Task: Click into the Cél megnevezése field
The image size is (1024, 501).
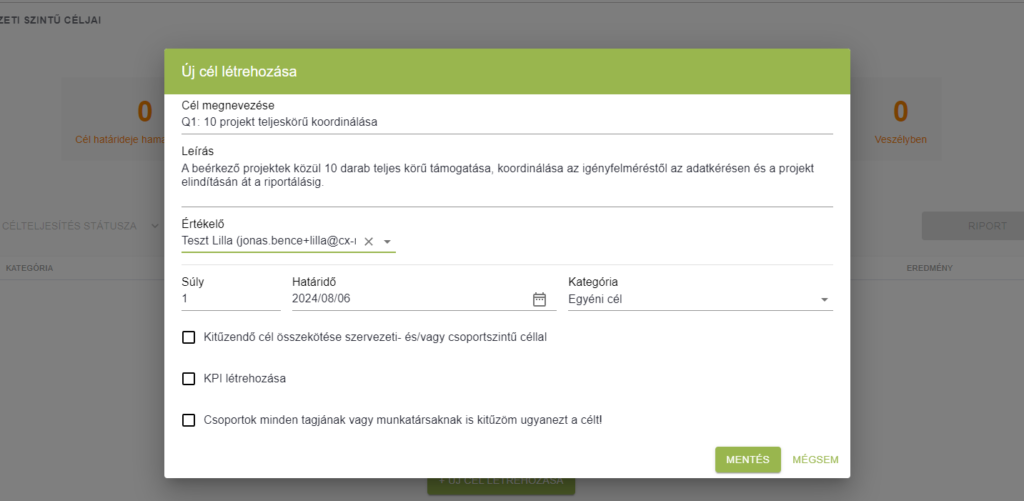Action: pos(507,122)
